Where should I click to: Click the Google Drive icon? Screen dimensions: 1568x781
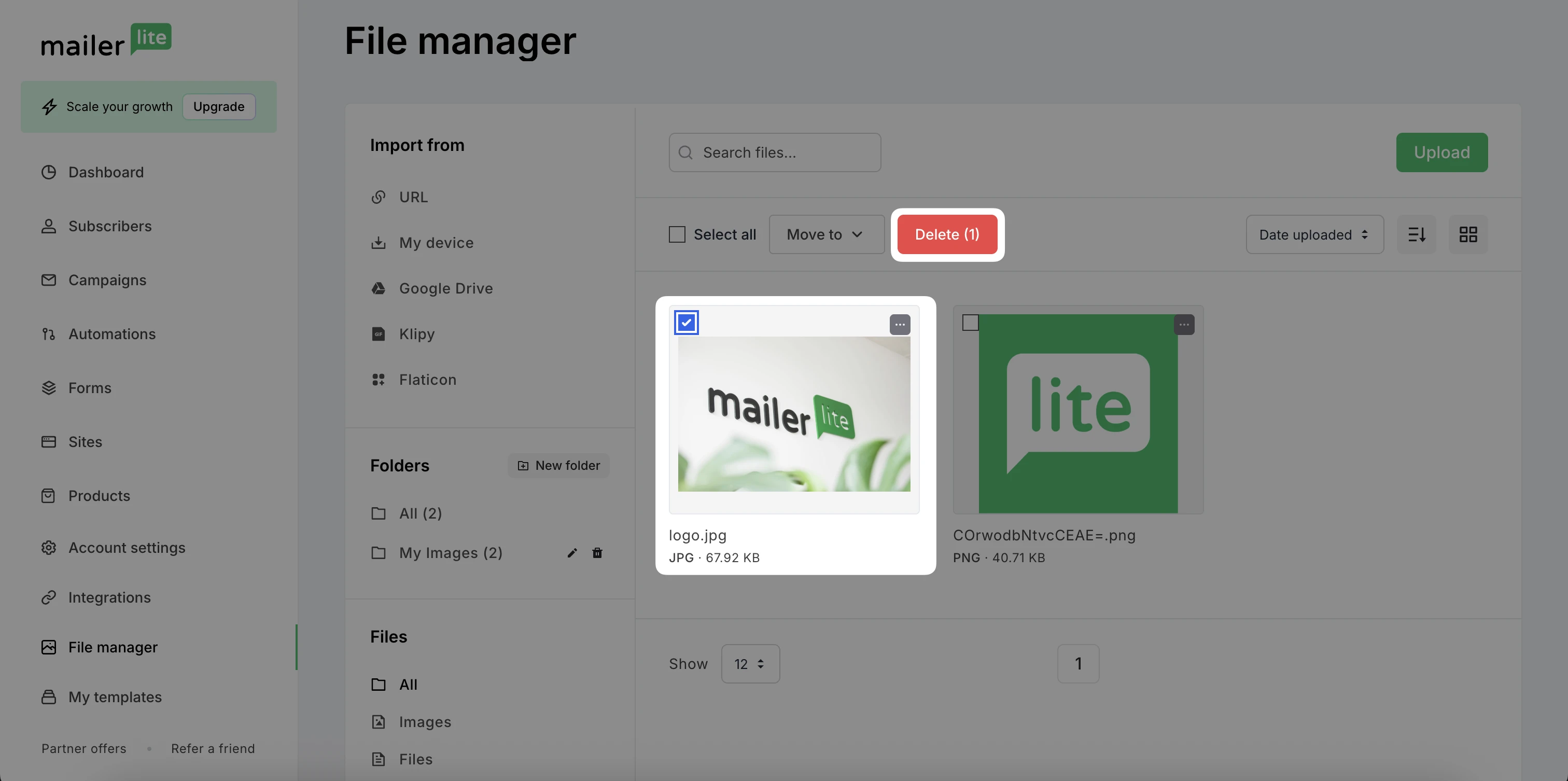pyautogui.click(x=379, y=288)
